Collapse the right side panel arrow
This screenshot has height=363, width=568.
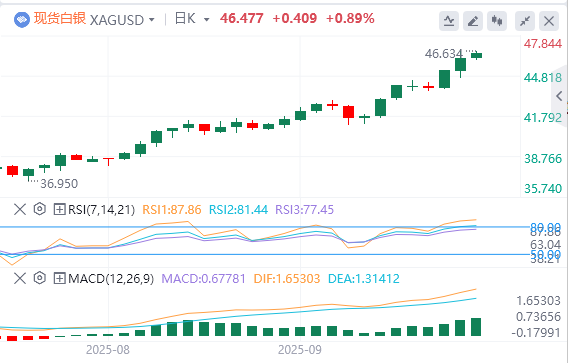559,96
